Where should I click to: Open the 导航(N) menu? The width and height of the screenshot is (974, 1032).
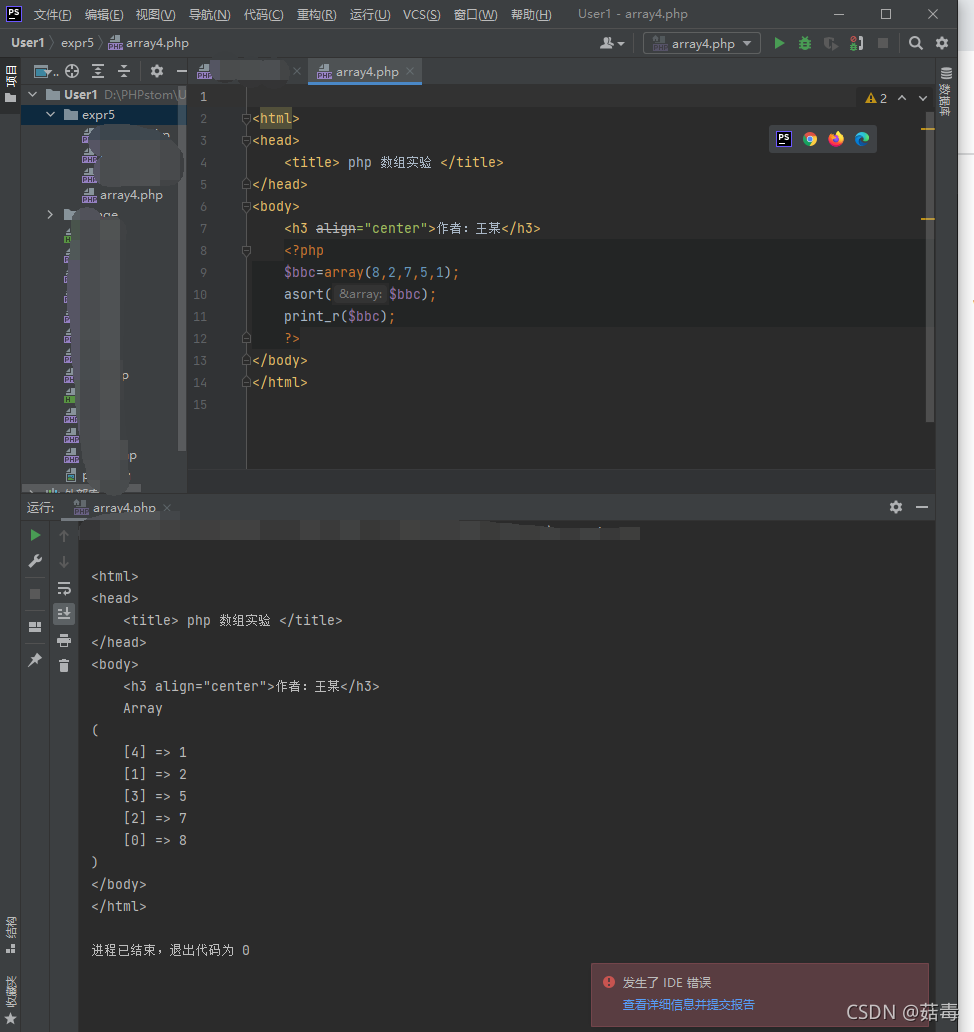pos(209,14)
